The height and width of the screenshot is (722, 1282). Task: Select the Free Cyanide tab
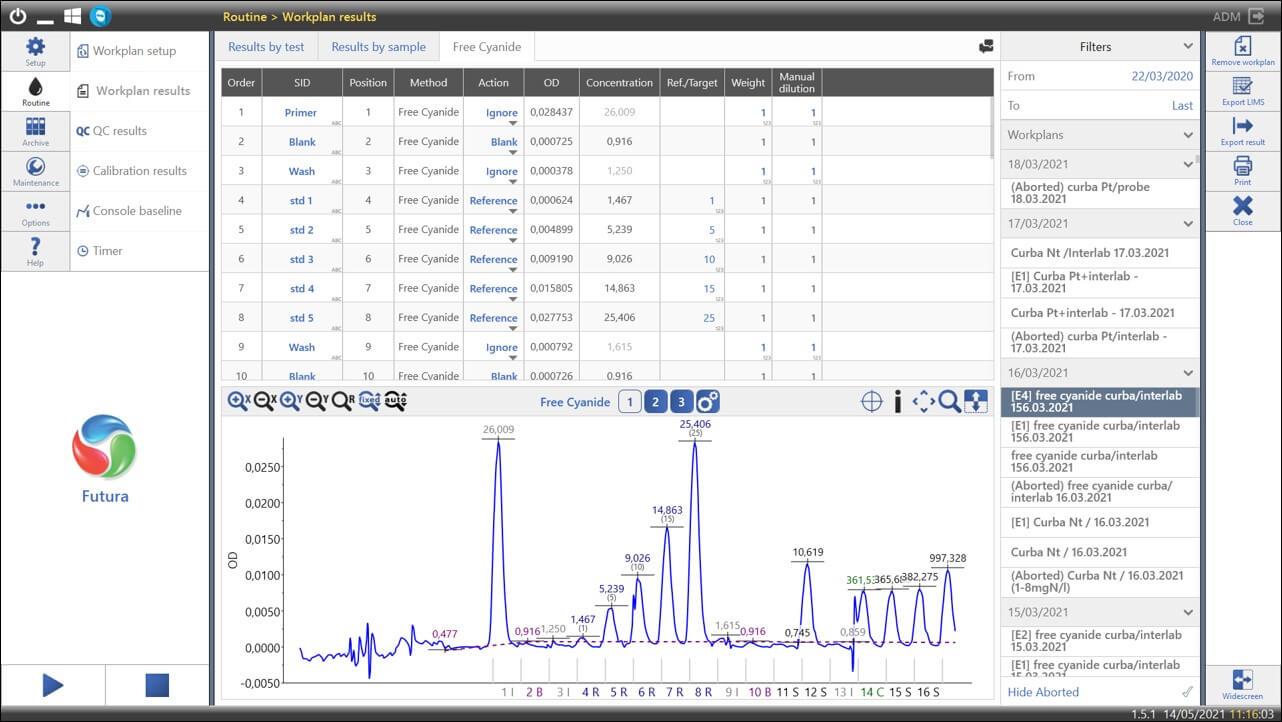(485, 46)
